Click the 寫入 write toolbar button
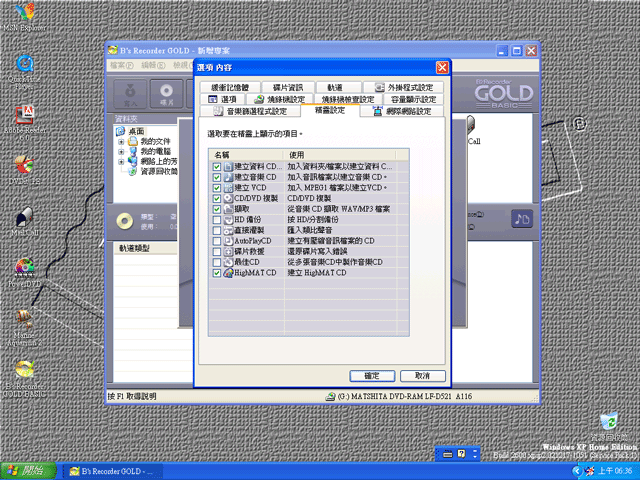This screenshot has width=640, height=480. tap(130, 94)
